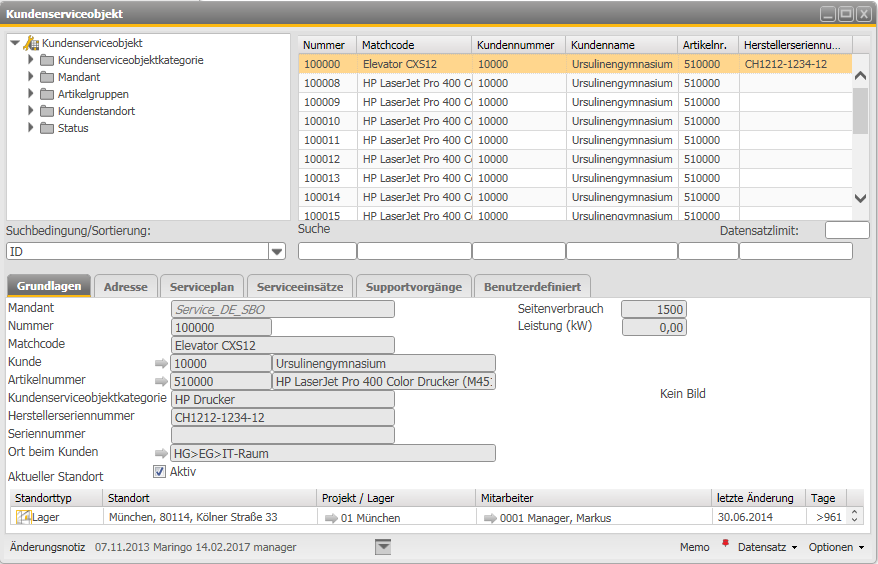This screenshot has width=878, height=564.
Task: Click the Seitenverbrauch field showing 1500
Action: 654,309
